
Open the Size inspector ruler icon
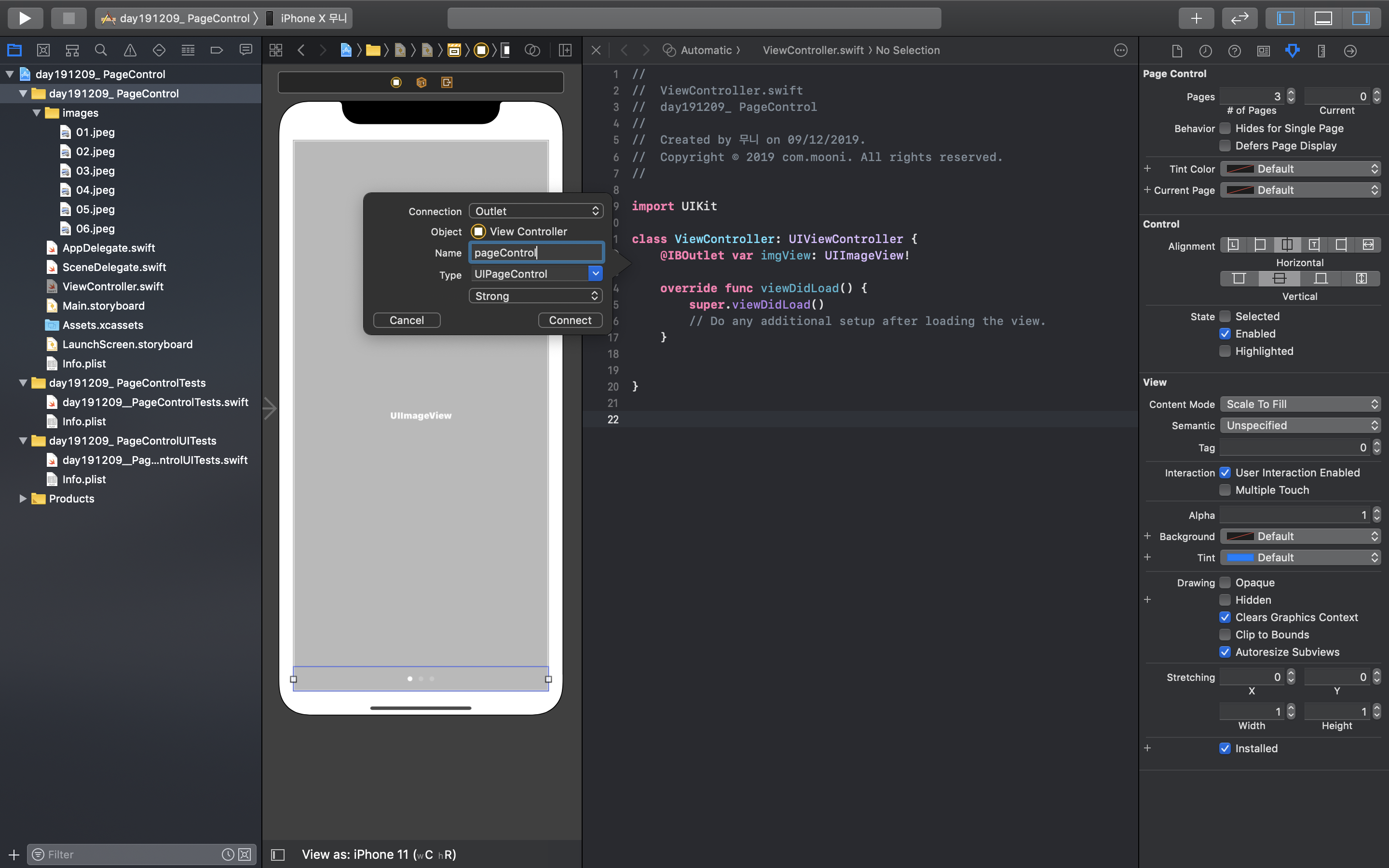pos(1321,51)
